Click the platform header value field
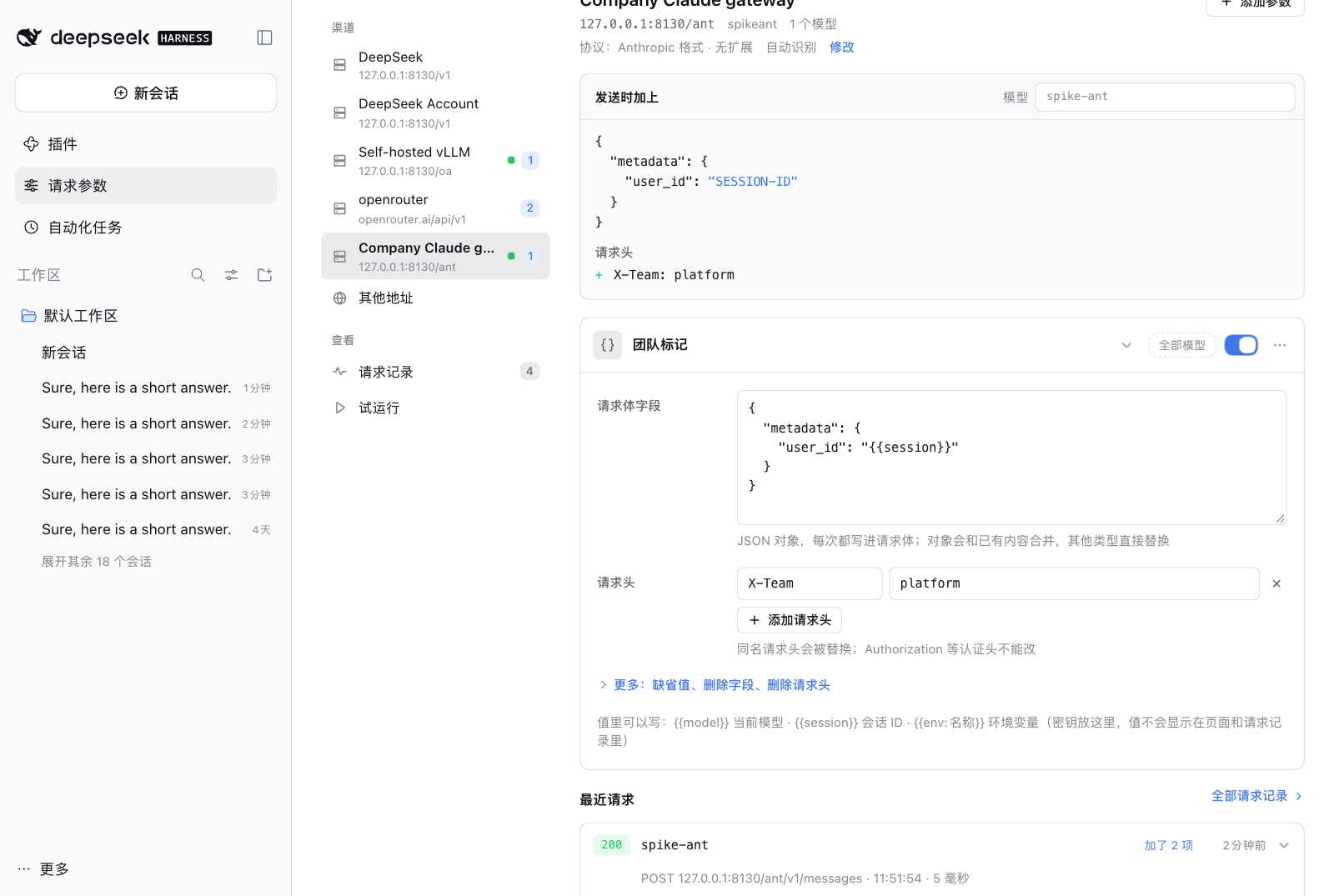This screenshot has width=1334, height=896. [1074, 583]
